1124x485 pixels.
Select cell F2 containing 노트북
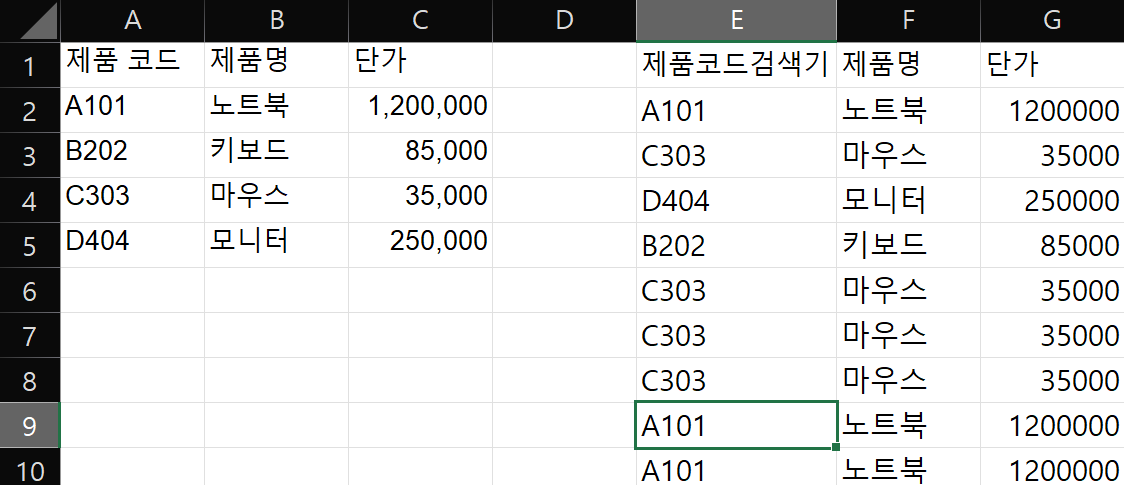pyautogui.click(x=908, y=110)
